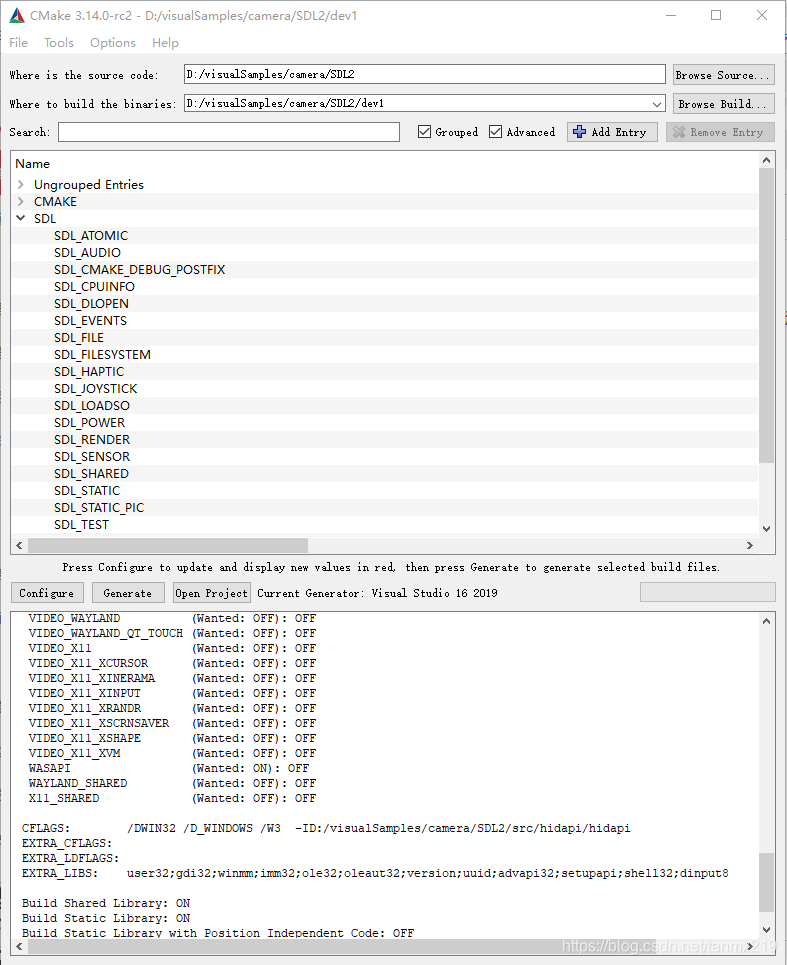Select the SDL_CPUINFO entry

94,287
